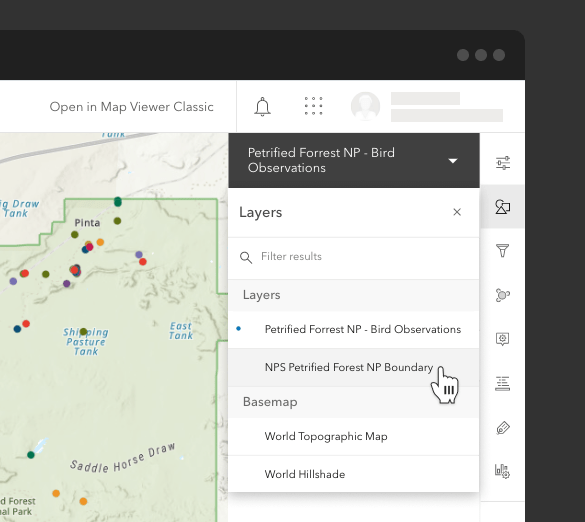This screenshot has height=522, width=585.
Task: Close the Layers popup panel
Action: [x=457, y=212]
